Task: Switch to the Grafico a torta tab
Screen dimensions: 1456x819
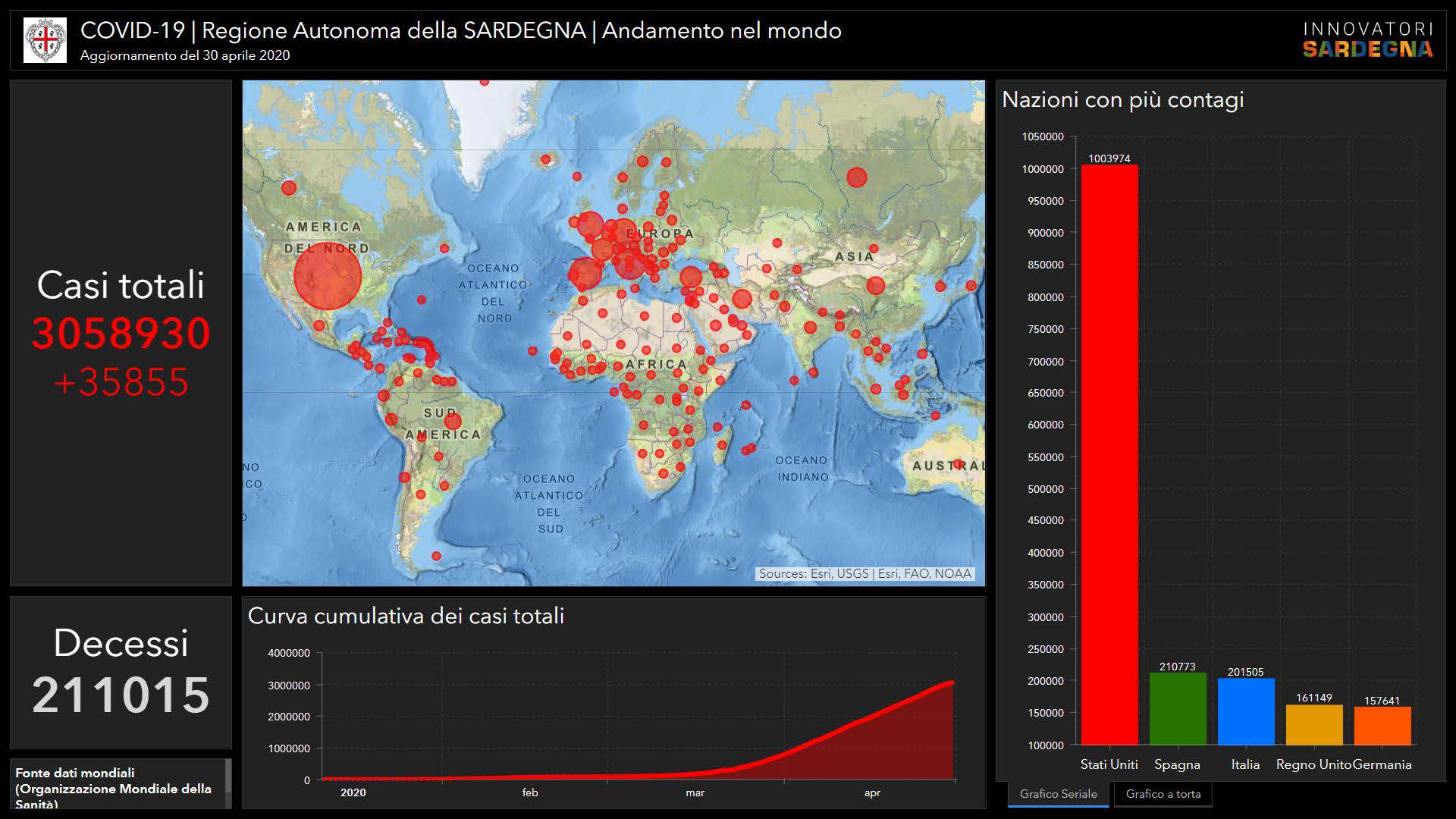Action: tap(1163, 794)
